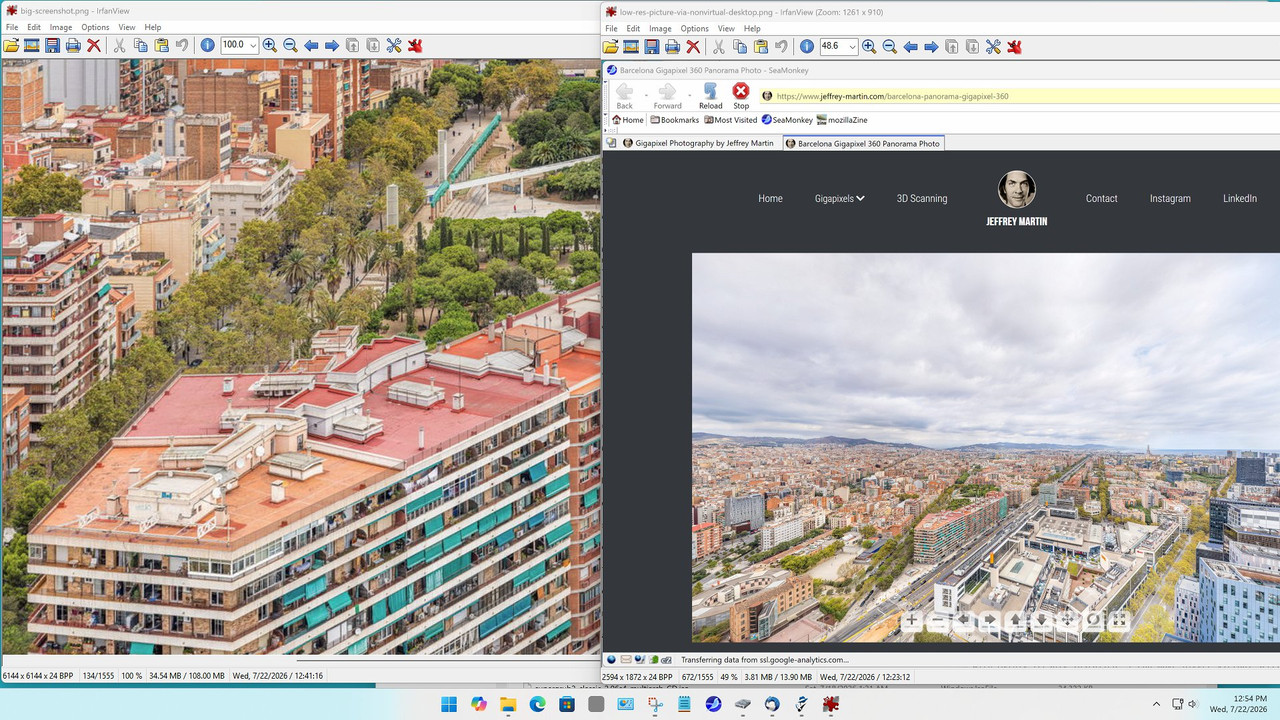Image resolution: width=1280 pixels, height=720 pixels.
Task: Go to next file in big-screenshot.png window
Action: click(x=332, y=45)
